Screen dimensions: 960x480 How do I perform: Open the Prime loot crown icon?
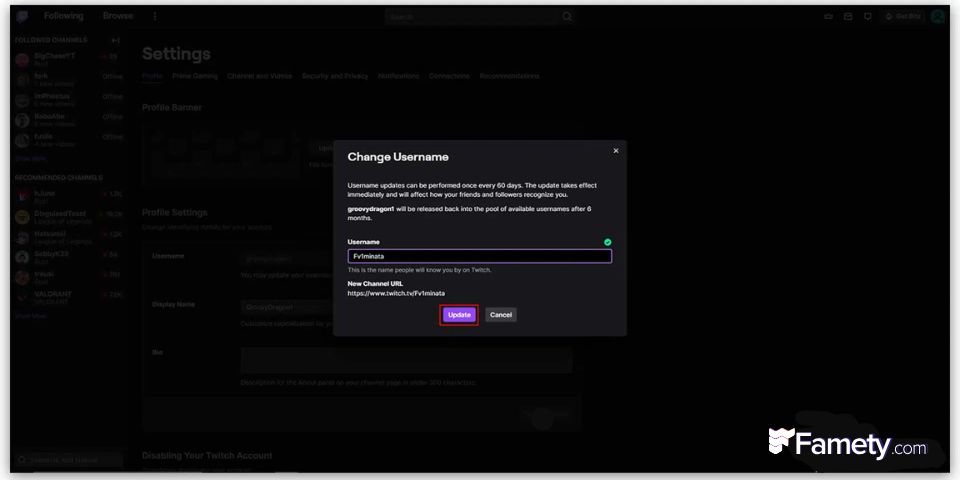point(828,17)
